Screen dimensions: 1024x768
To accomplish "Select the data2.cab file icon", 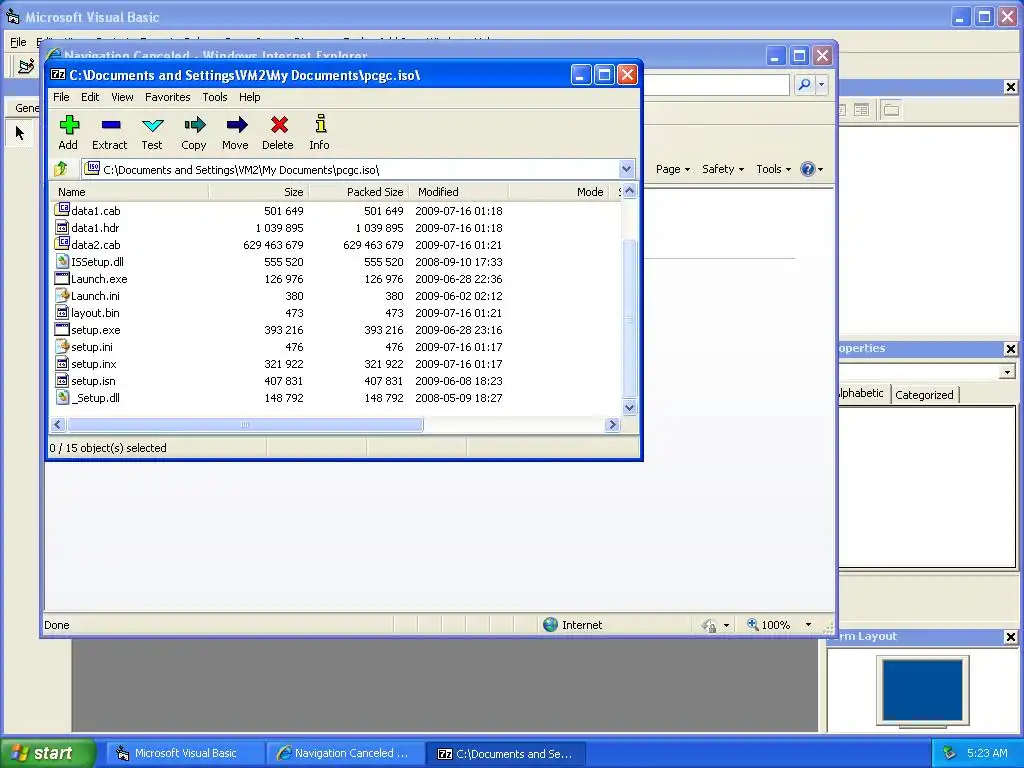I will [x=62, y=244].
